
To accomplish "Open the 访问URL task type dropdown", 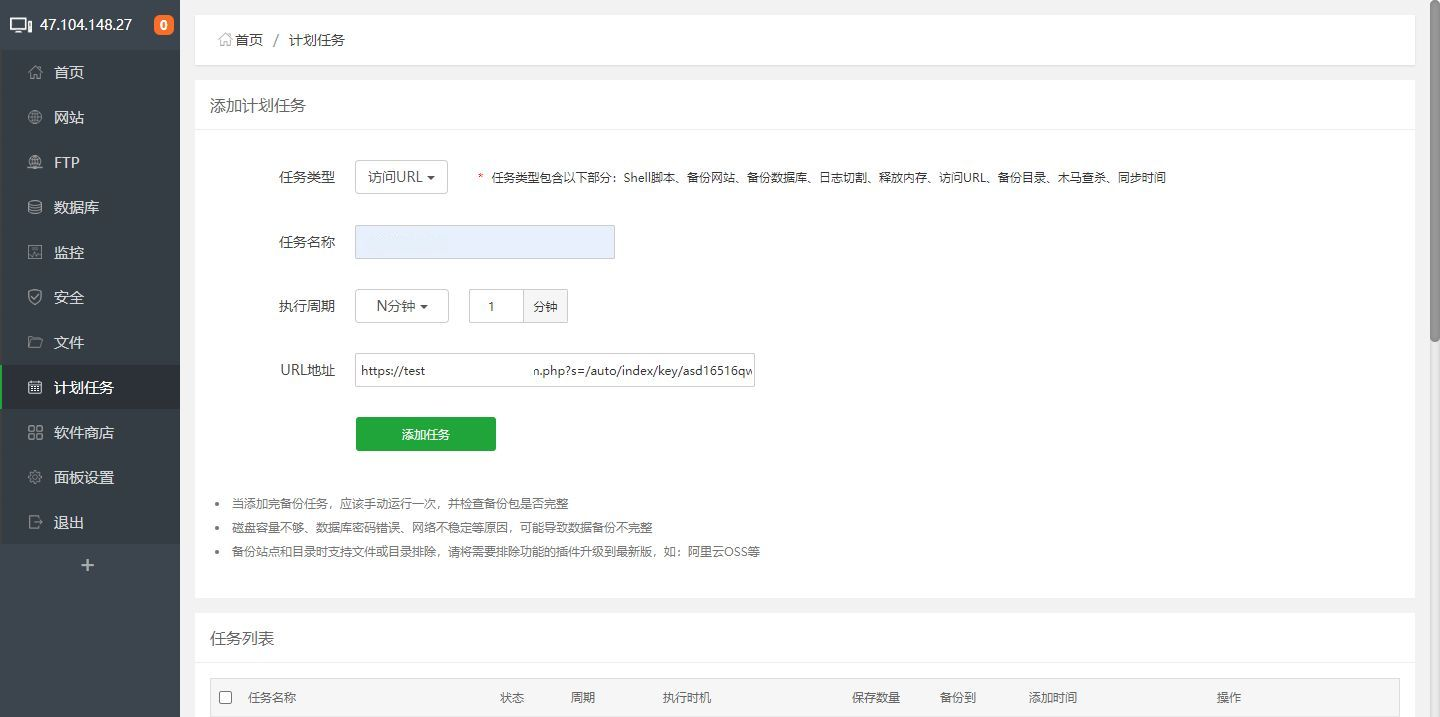I will tap(401, 177).
